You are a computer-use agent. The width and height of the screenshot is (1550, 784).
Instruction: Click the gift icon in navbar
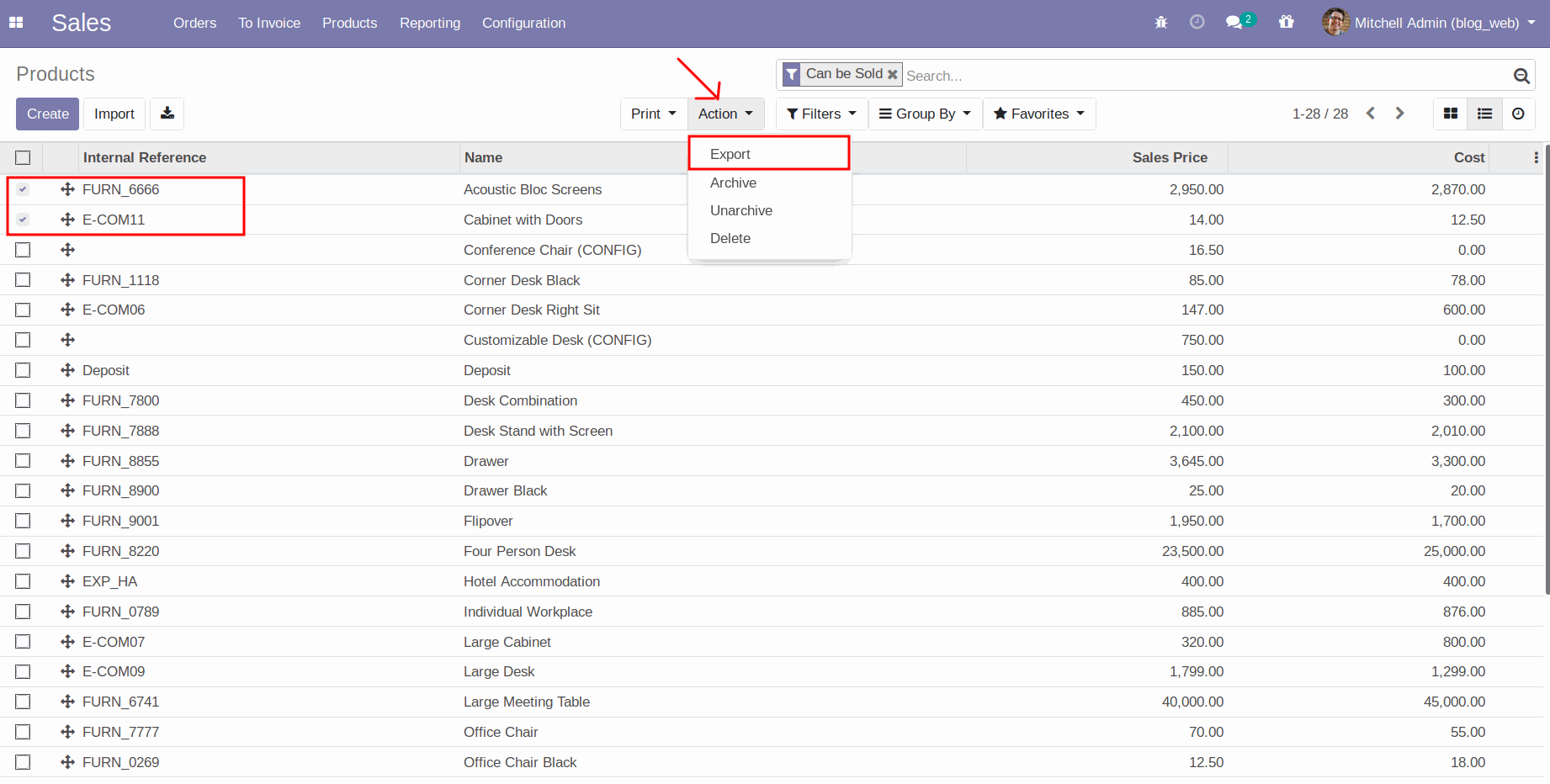(1286, 22)
